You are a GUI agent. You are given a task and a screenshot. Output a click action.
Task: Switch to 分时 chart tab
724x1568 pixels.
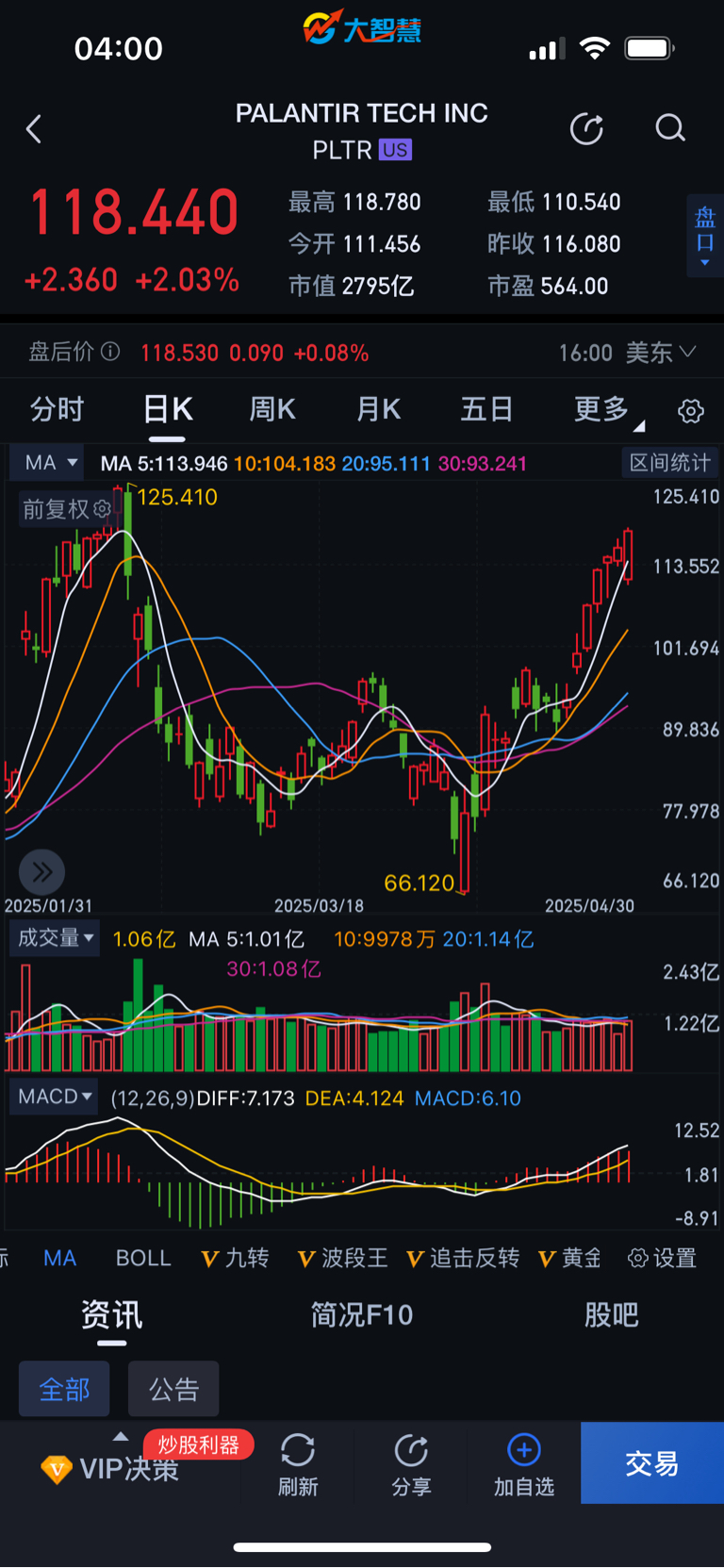click(x=57, y=409)
